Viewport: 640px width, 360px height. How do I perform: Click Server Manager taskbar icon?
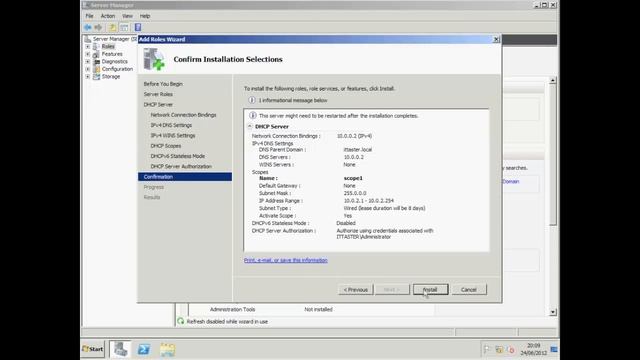click(120, 349)
